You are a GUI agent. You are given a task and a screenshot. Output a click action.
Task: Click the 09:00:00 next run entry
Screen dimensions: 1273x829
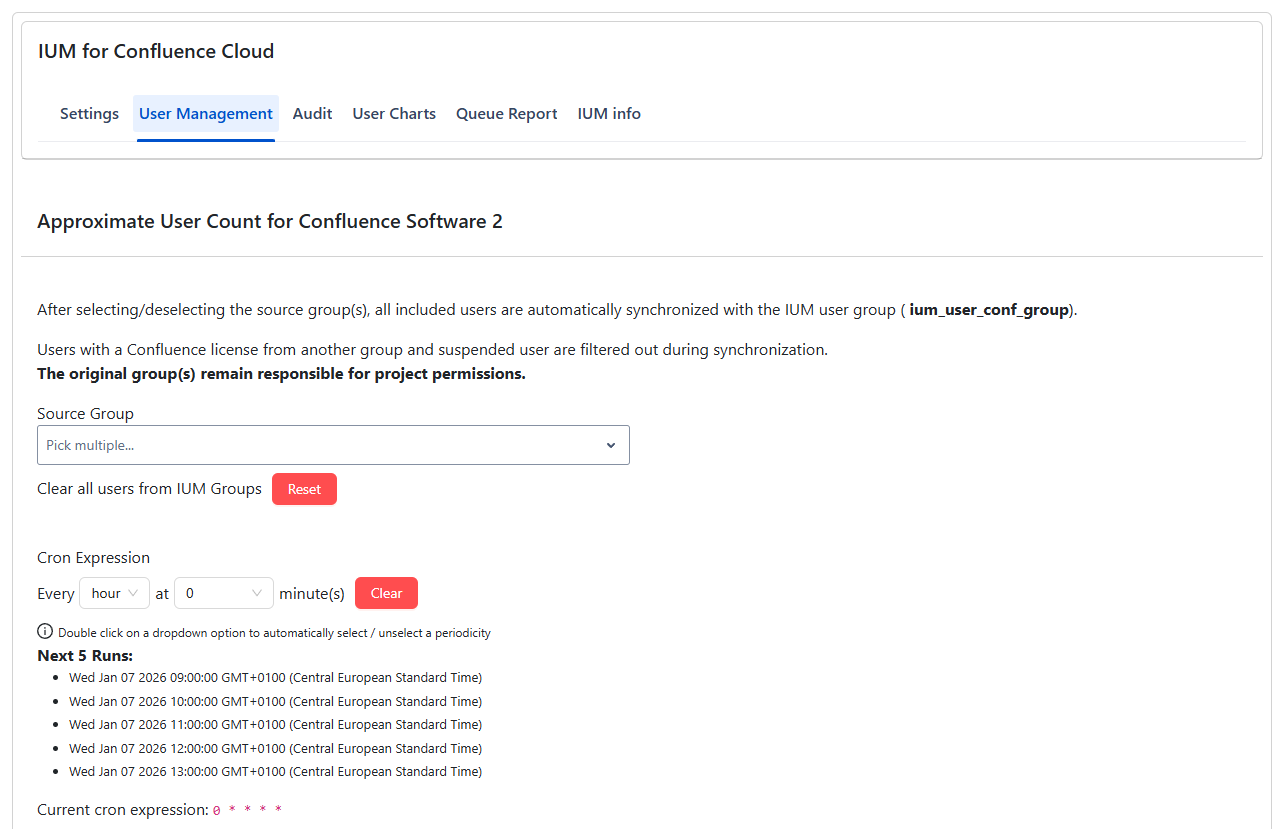point(275,678)
